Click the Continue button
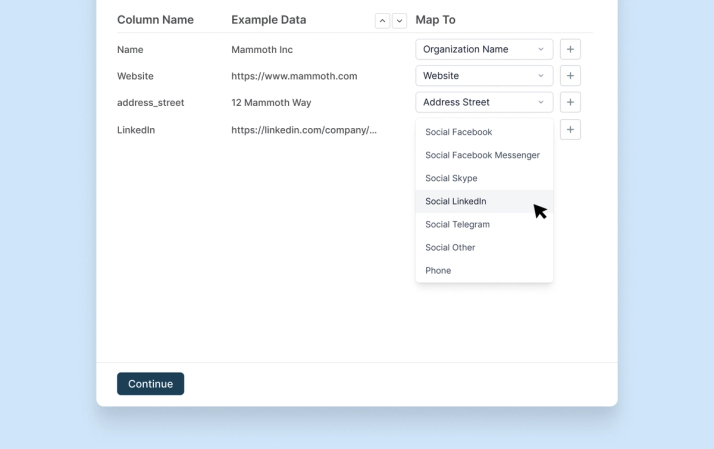This screenshot has height=449, width=714. coord(150,384)
